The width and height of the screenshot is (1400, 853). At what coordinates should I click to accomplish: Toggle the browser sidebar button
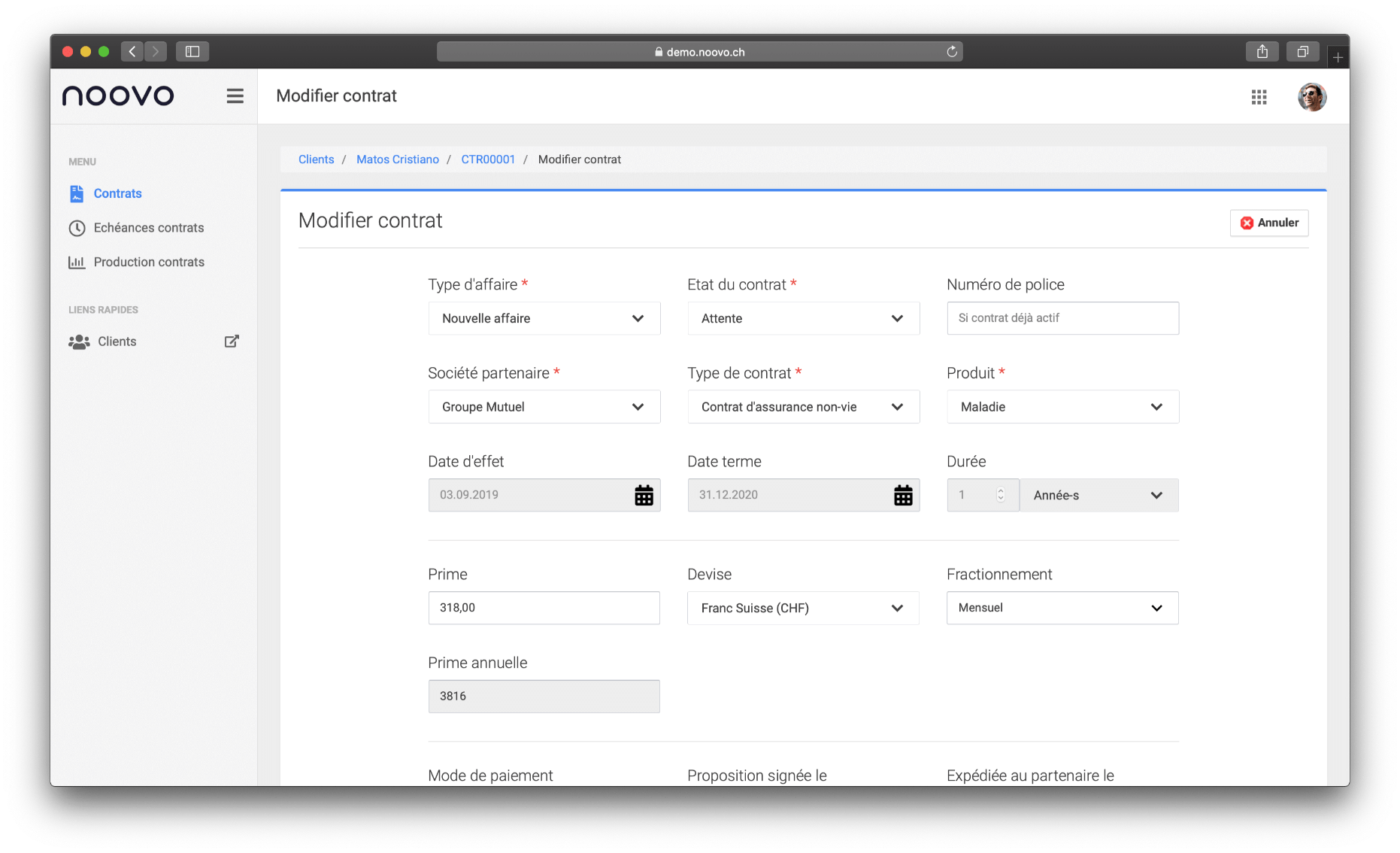point(192,52)
